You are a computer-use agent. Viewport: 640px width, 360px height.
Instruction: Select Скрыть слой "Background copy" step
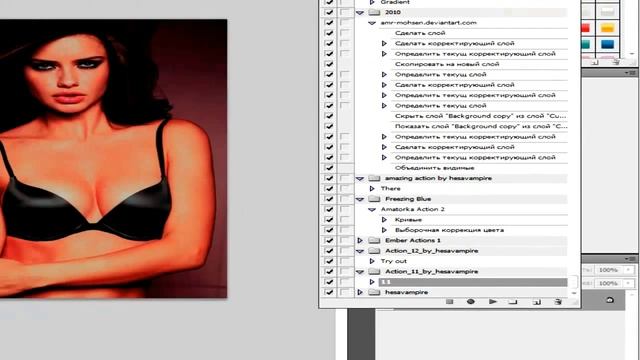pos(480,116)
